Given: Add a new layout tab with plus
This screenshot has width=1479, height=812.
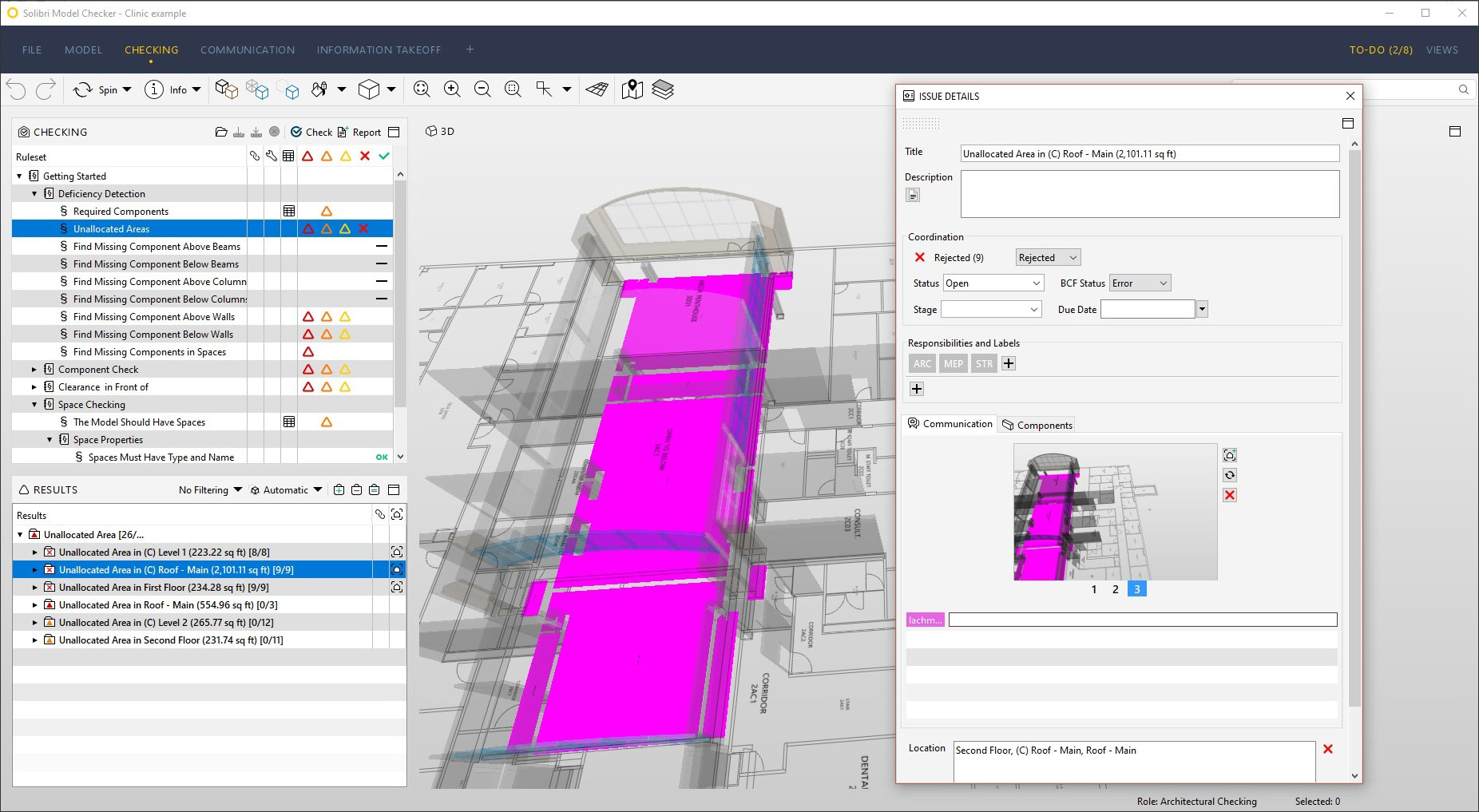Looking at the screenshot, I should (x=470, y=50).
